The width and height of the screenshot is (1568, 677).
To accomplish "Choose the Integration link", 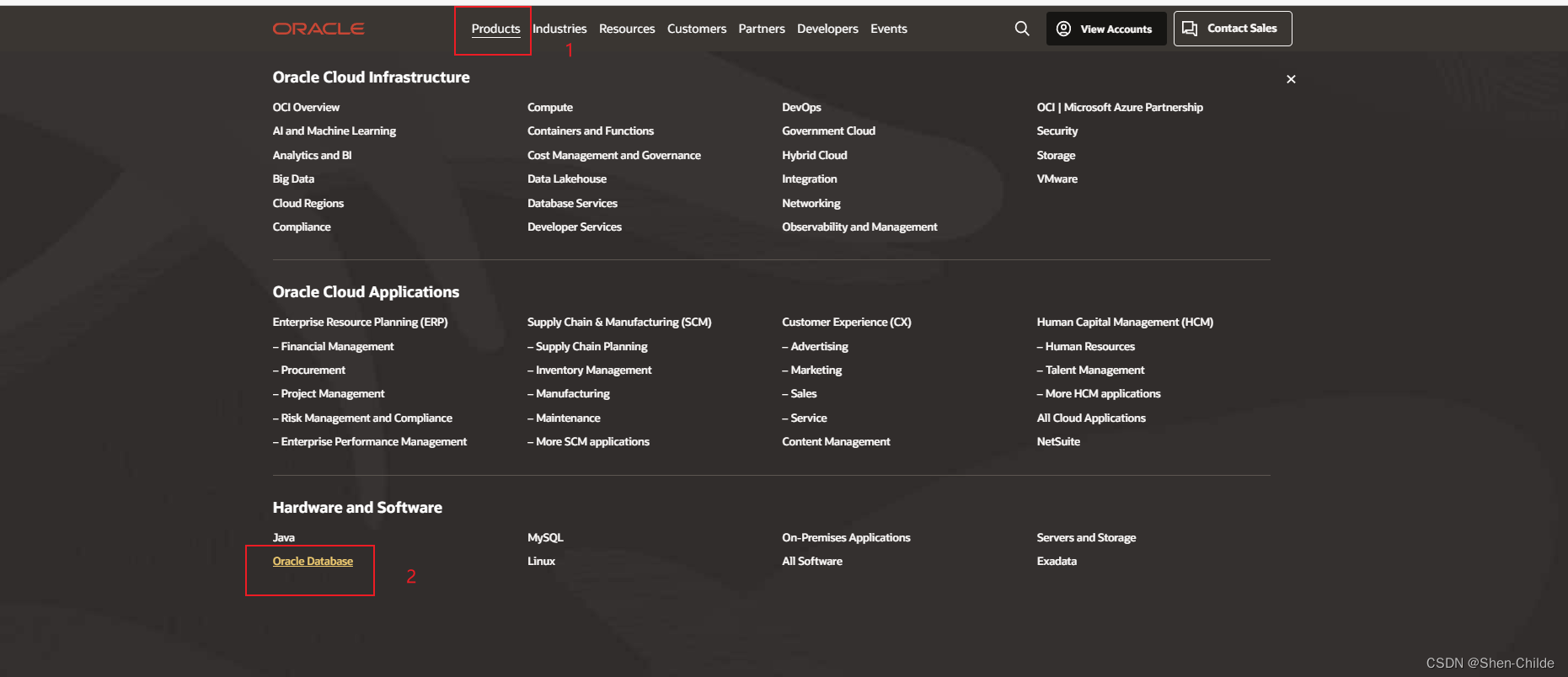I will 810,179.
